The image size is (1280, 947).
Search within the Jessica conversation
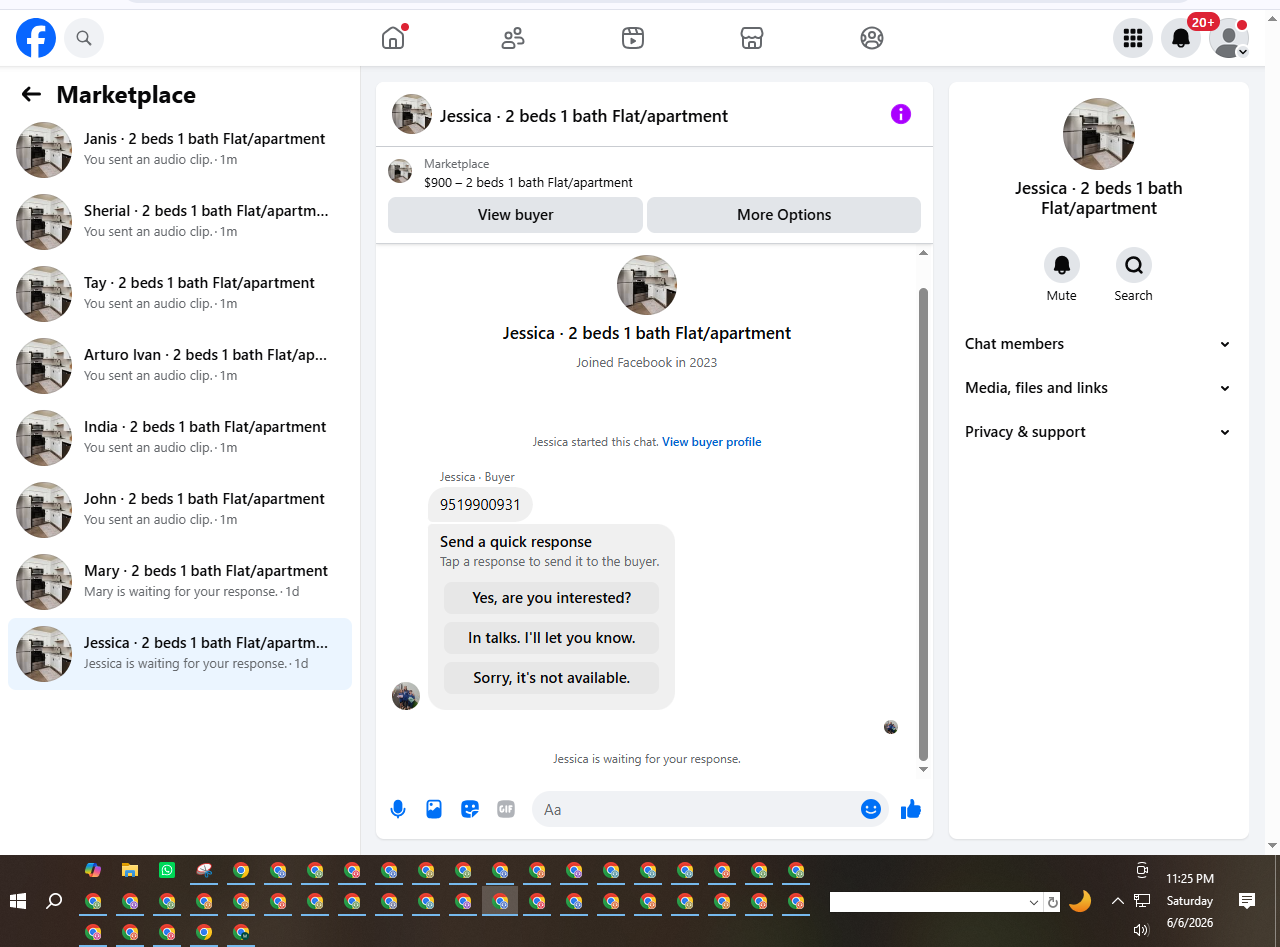(1134, 265)
